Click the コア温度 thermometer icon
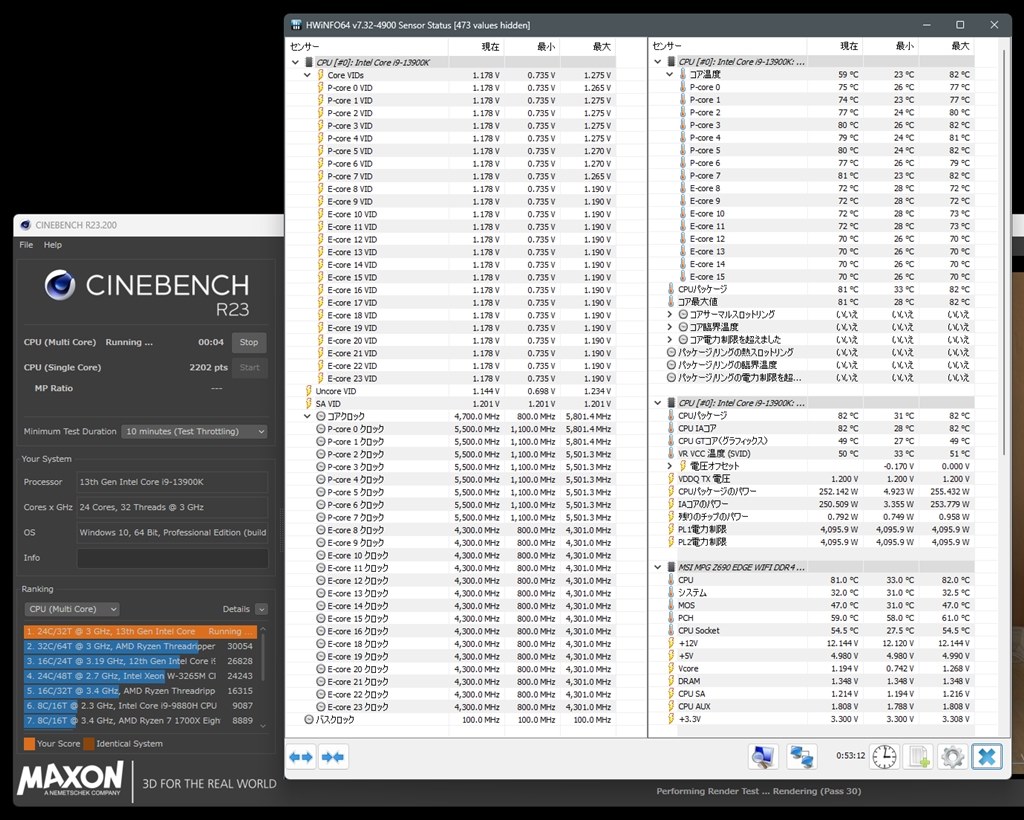 pyautogui.click(x=682, y=74)
